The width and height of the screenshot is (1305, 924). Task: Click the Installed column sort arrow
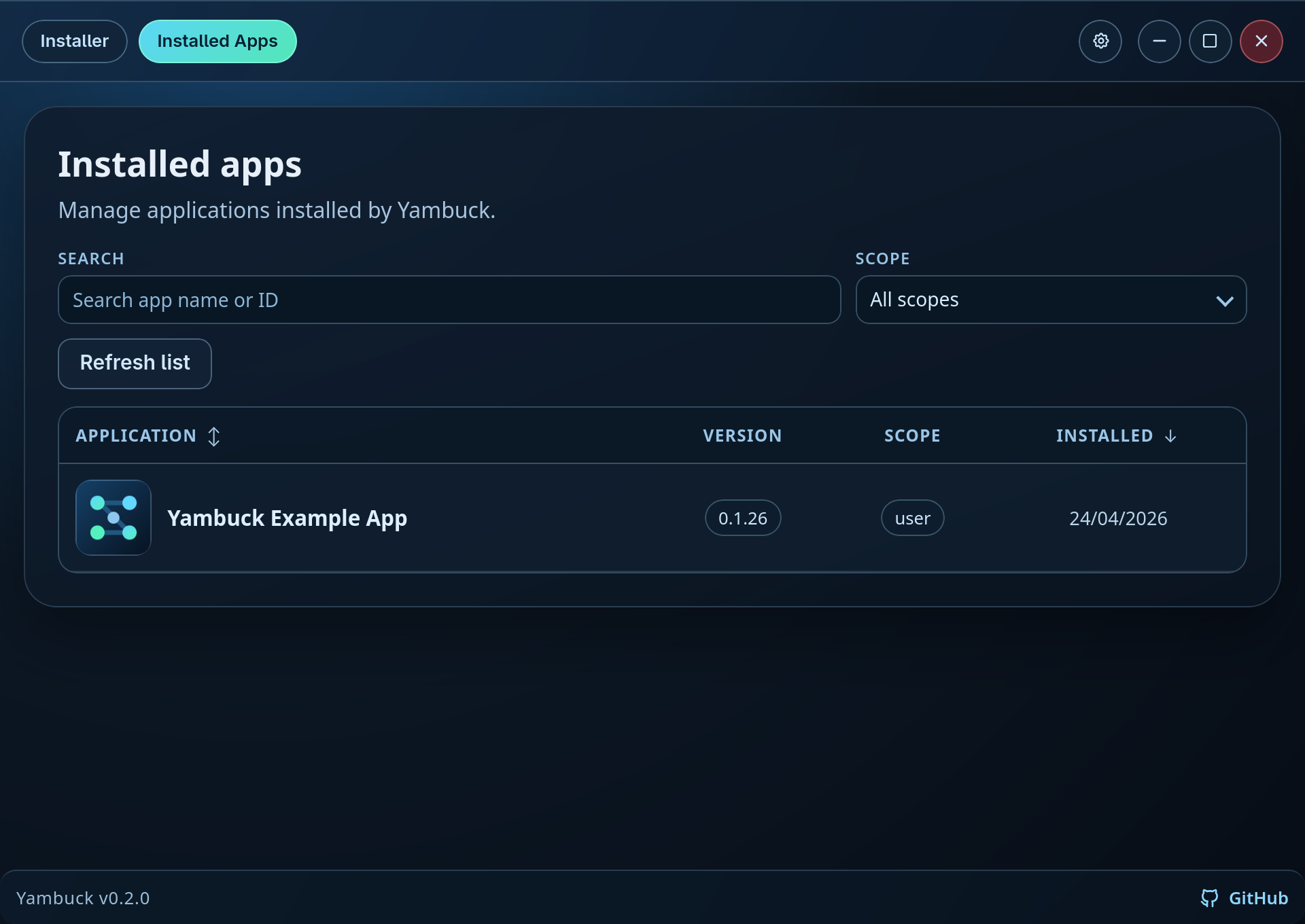1170,436
